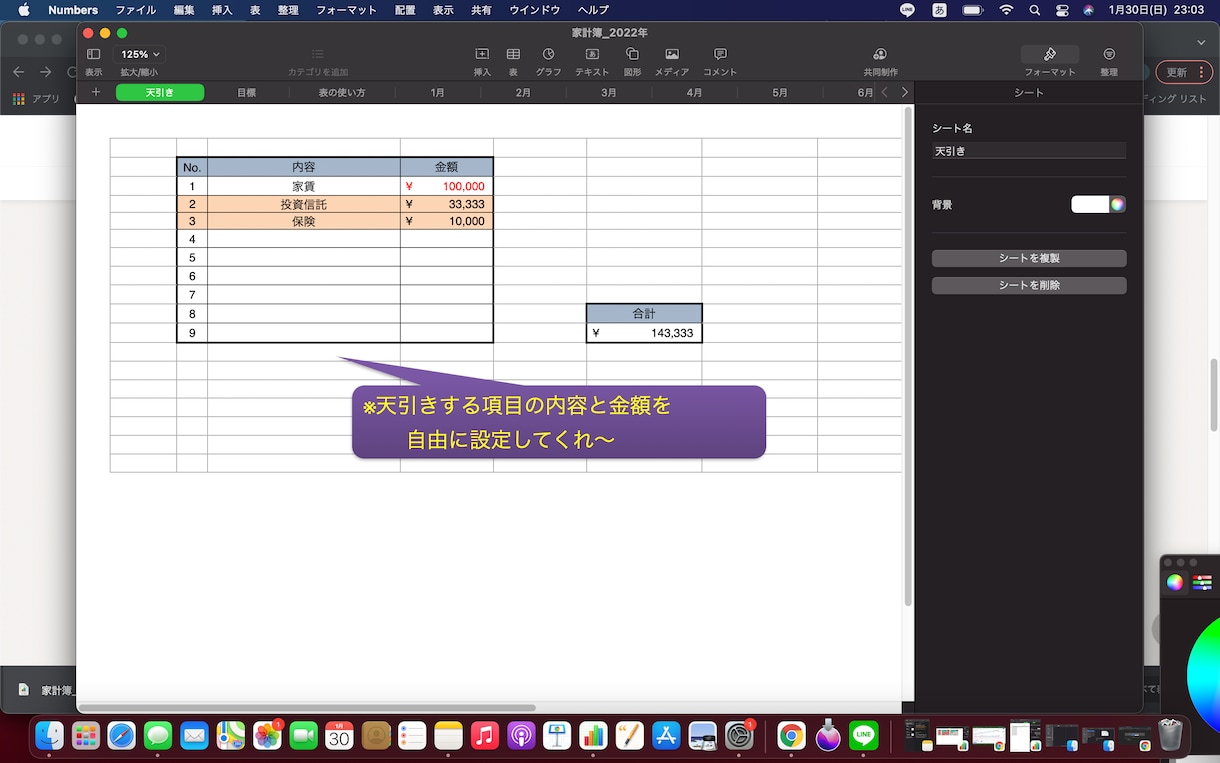This screenshot has height=763, width=1220.
Task: Select the 投資信託 cell
Action: tap(304, 204)
